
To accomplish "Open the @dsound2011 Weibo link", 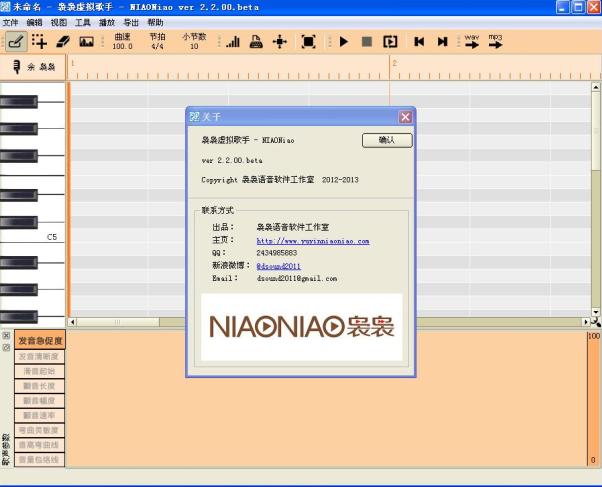I will (x=278, y=266).
